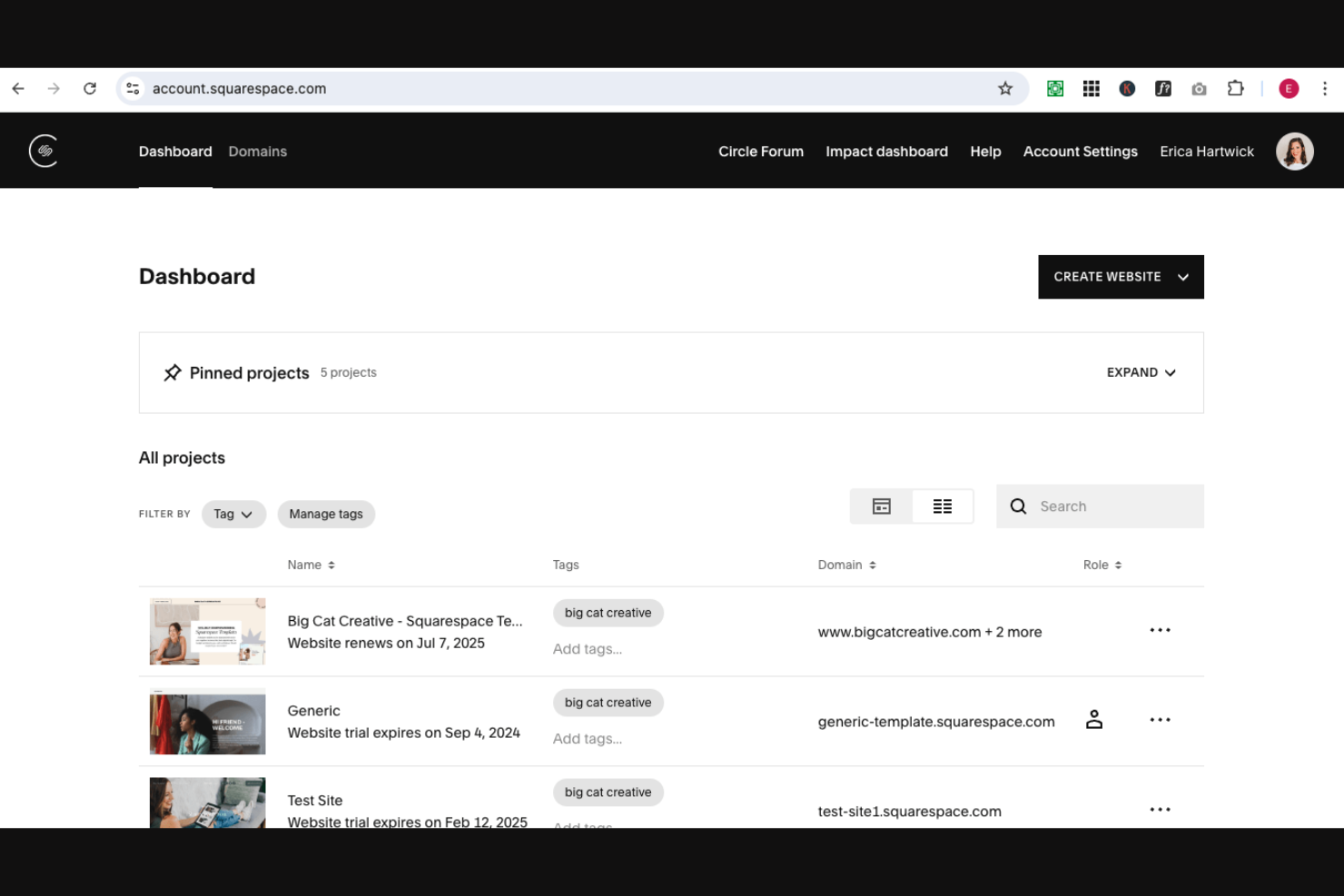Click the Squarespace logo icon
Image resolution: width=1344 pixels, height=896 pixels.
click(x=43, y=151)
